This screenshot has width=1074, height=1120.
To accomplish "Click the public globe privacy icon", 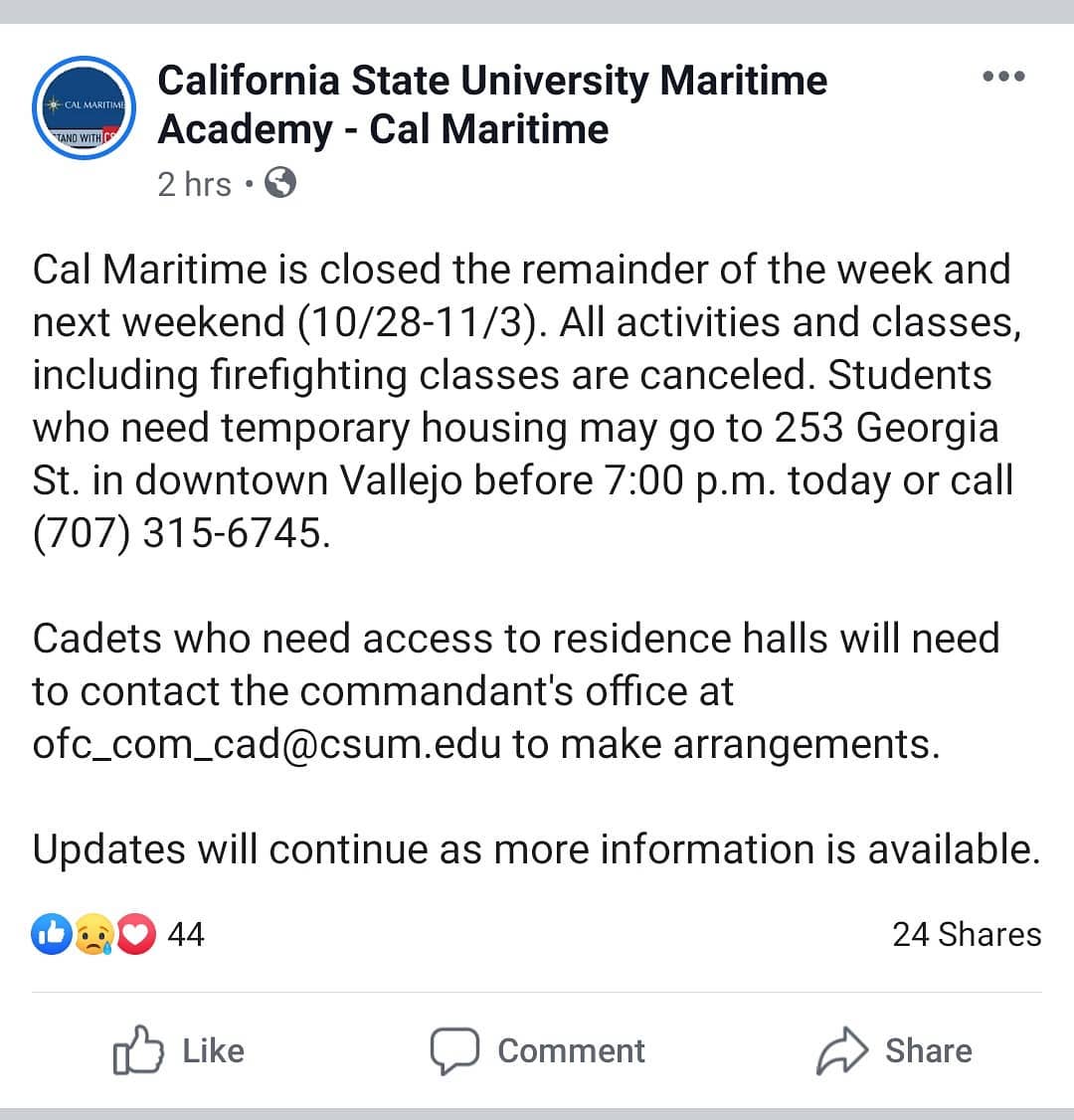I will click(279, 183).
